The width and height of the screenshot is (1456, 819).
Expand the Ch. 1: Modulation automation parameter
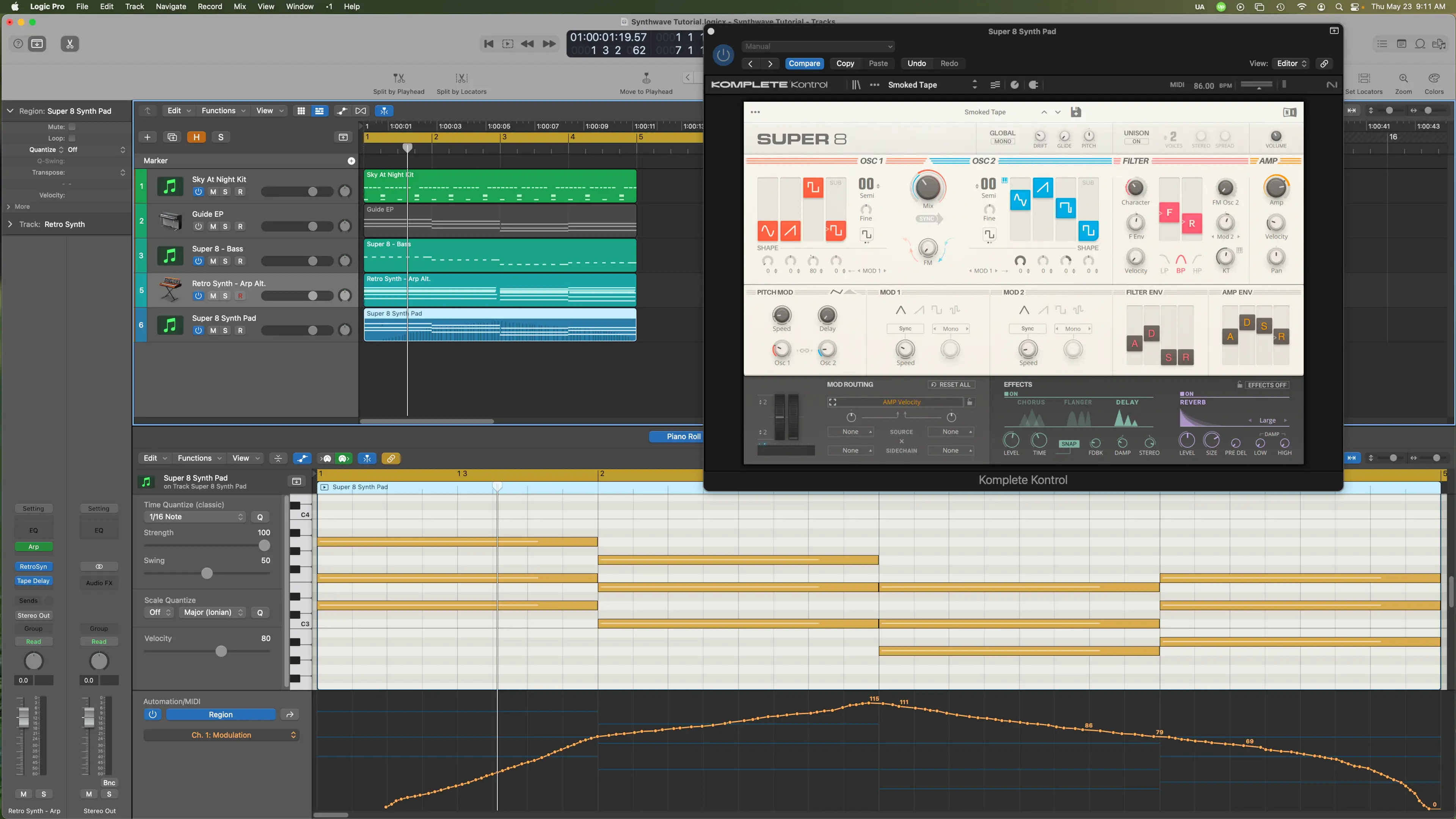(293, 735)
